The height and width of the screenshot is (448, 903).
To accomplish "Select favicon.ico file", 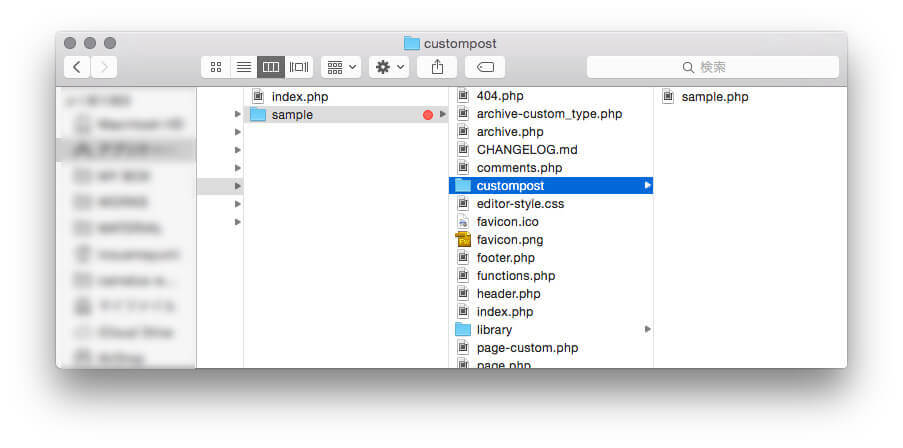I will (x=551, y=222).
